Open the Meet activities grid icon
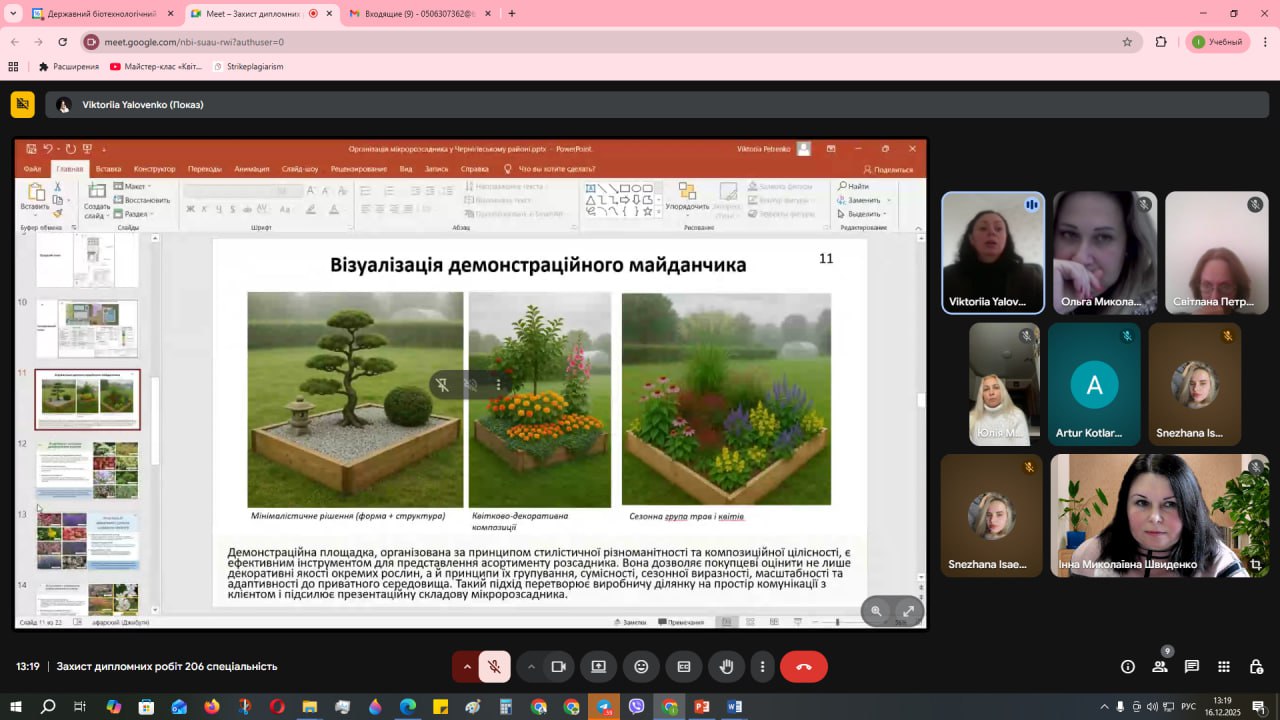The width and height of the screenshot is (1280, 720). click(x=1224, y=667)
